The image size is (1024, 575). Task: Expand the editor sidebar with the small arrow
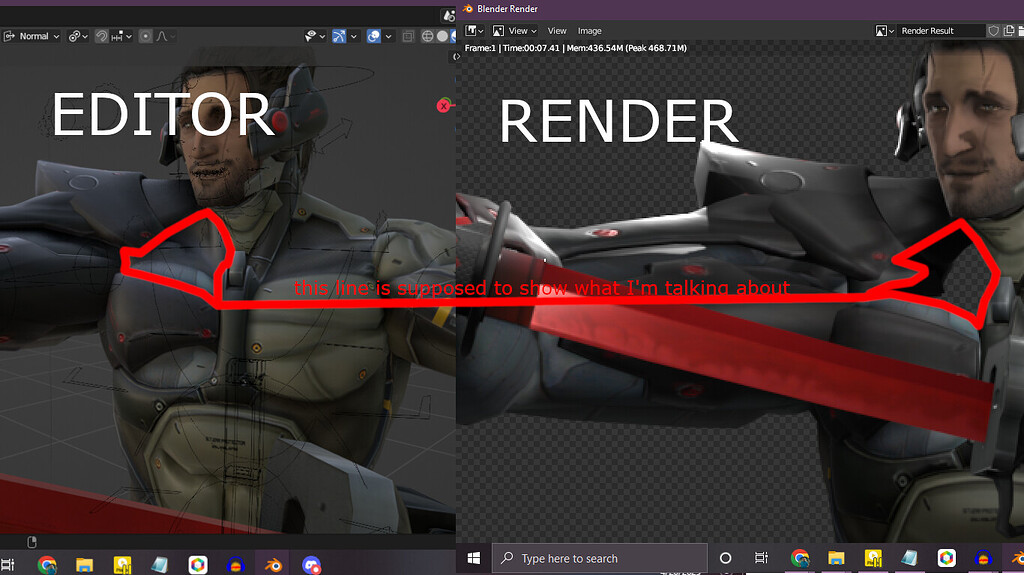tap(456, 57)
